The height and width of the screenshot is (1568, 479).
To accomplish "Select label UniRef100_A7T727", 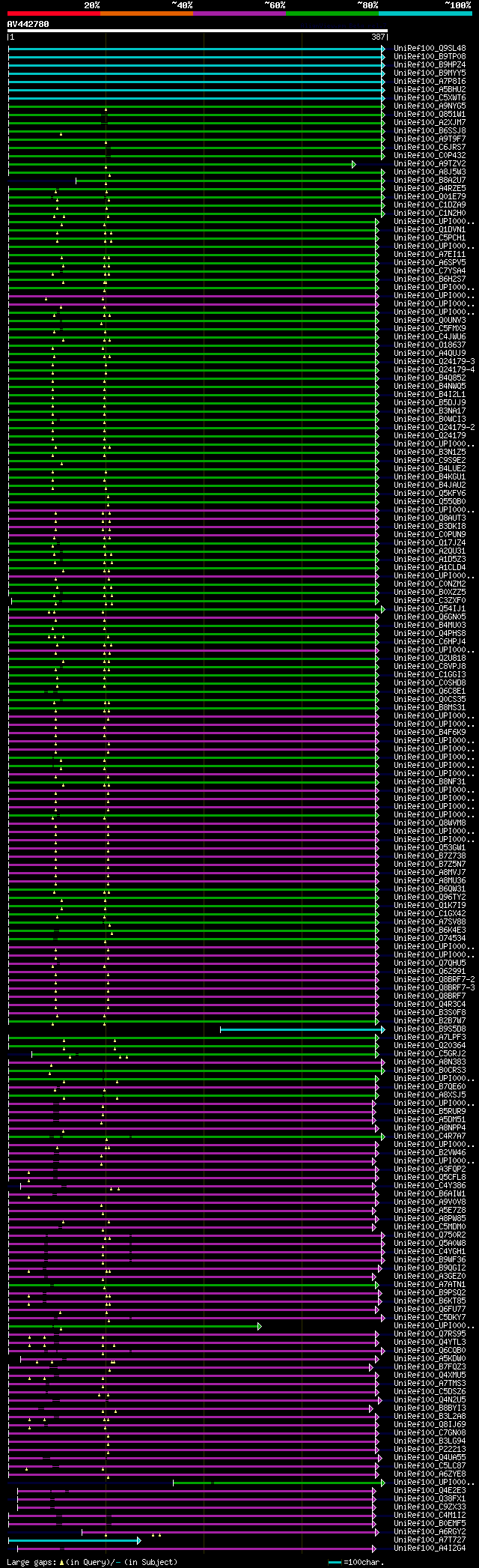I will pyautogui.click(x=430, y=1540).
